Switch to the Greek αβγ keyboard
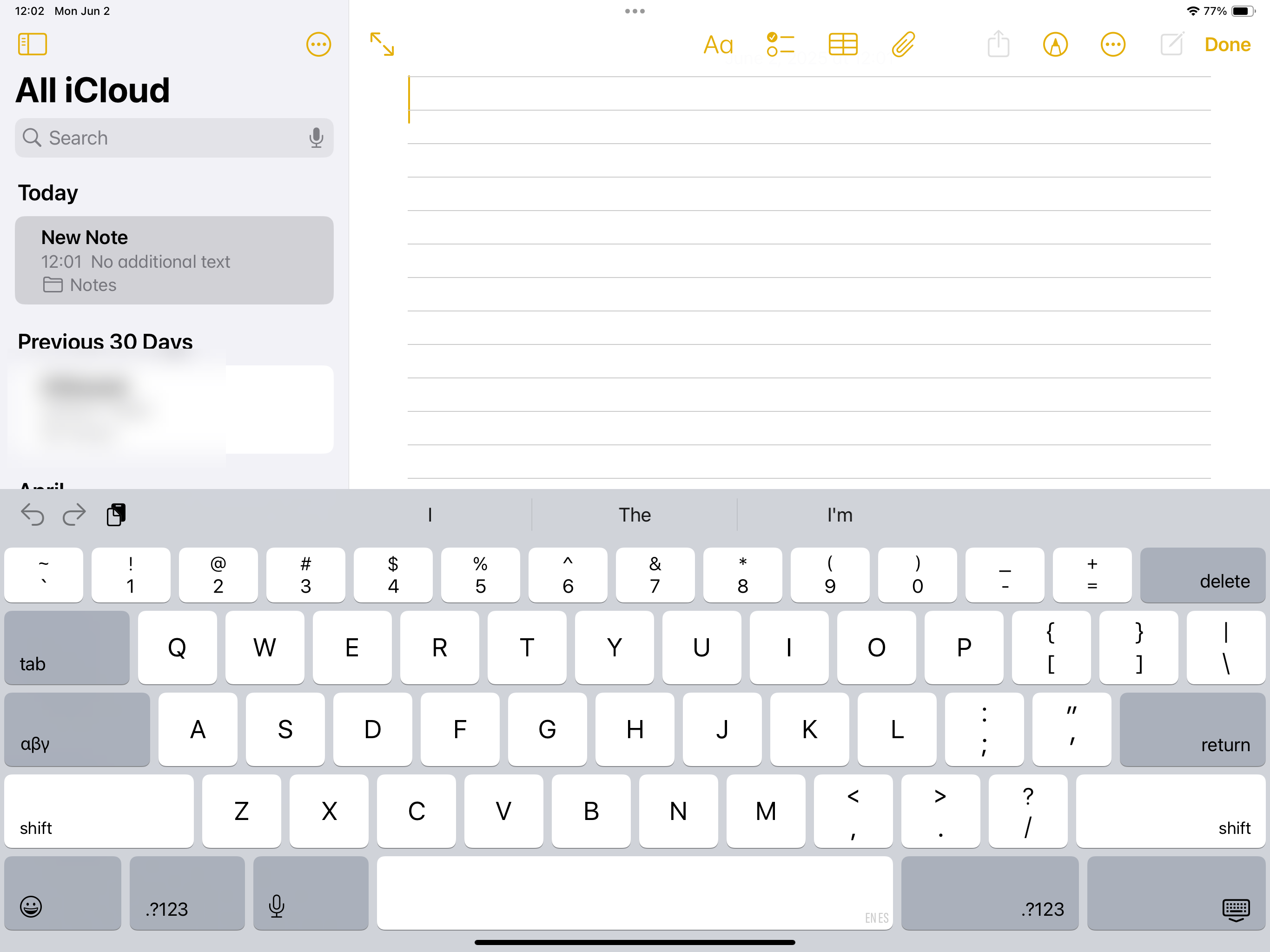The width and height of the screenshot is (1270, 952). (77, 729)
